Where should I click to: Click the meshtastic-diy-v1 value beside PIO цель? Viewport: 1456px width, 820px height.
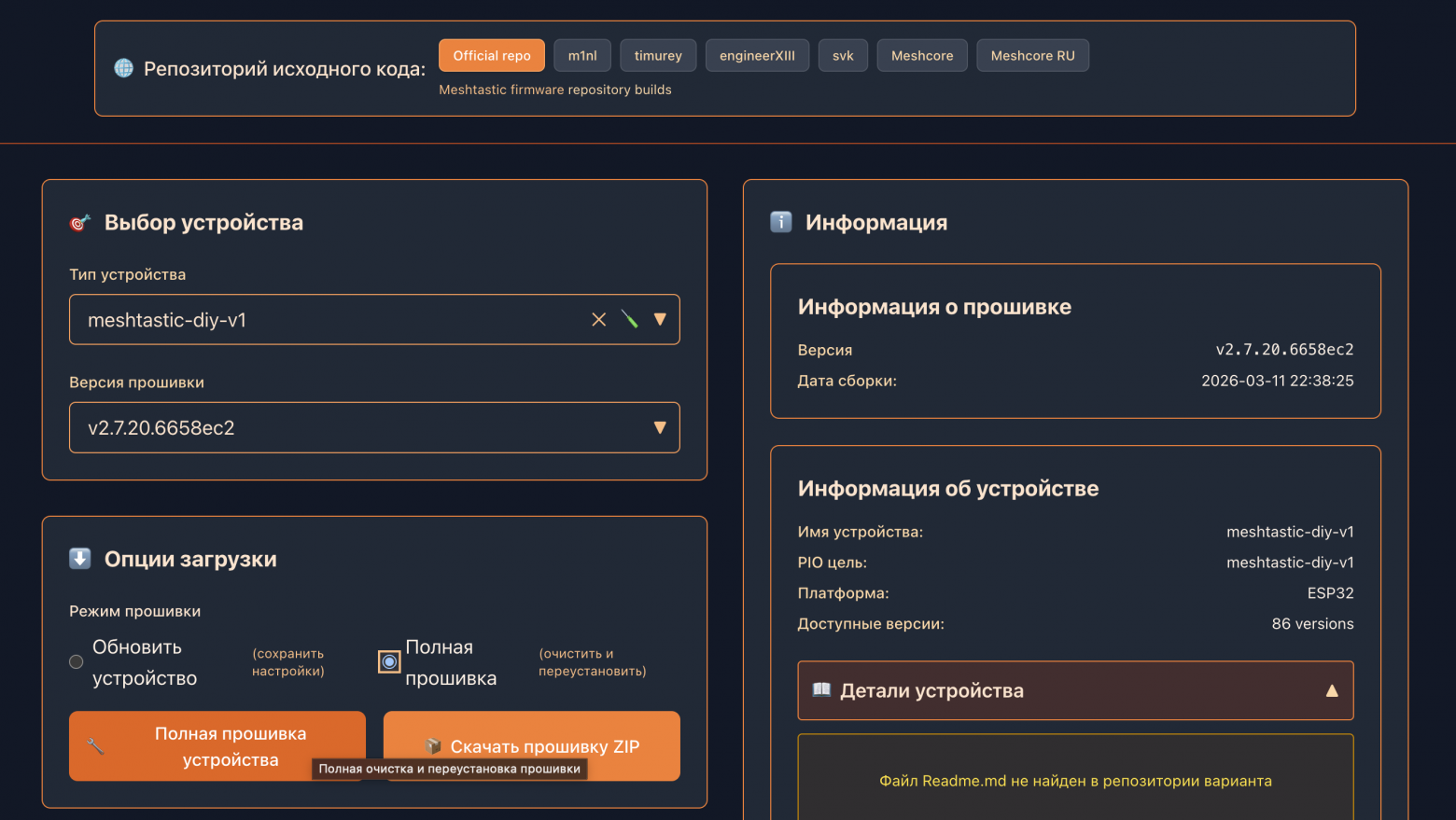(x=1290, y=563)
